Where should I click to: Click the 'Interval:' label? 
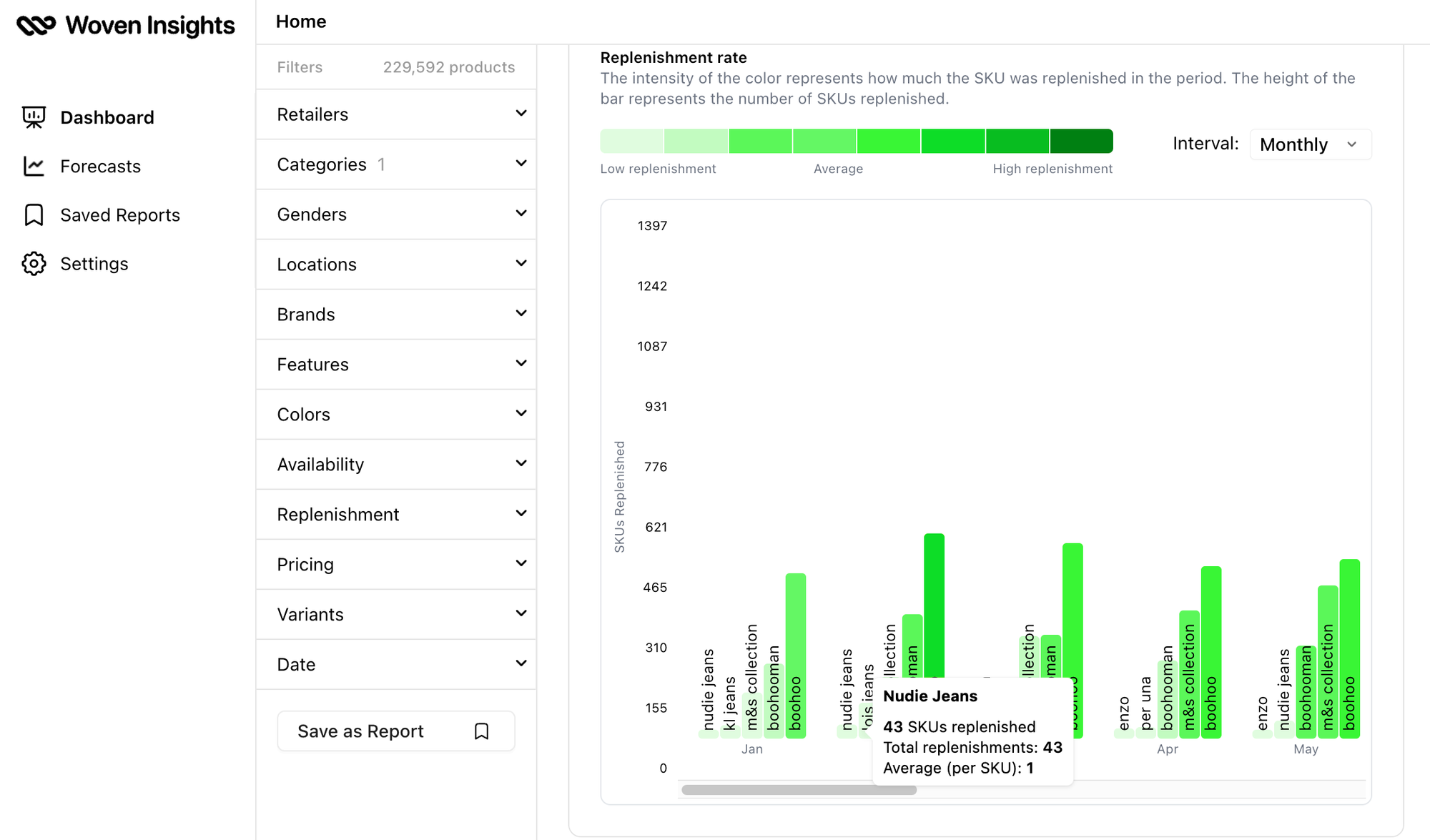point(1205,144)
